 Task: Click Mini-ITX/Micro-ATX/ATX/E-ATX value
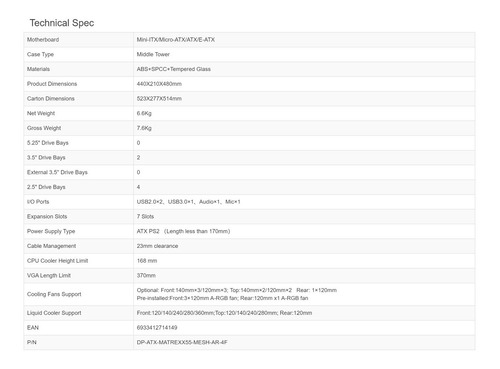pyautogui.click(x=176, y=40)
